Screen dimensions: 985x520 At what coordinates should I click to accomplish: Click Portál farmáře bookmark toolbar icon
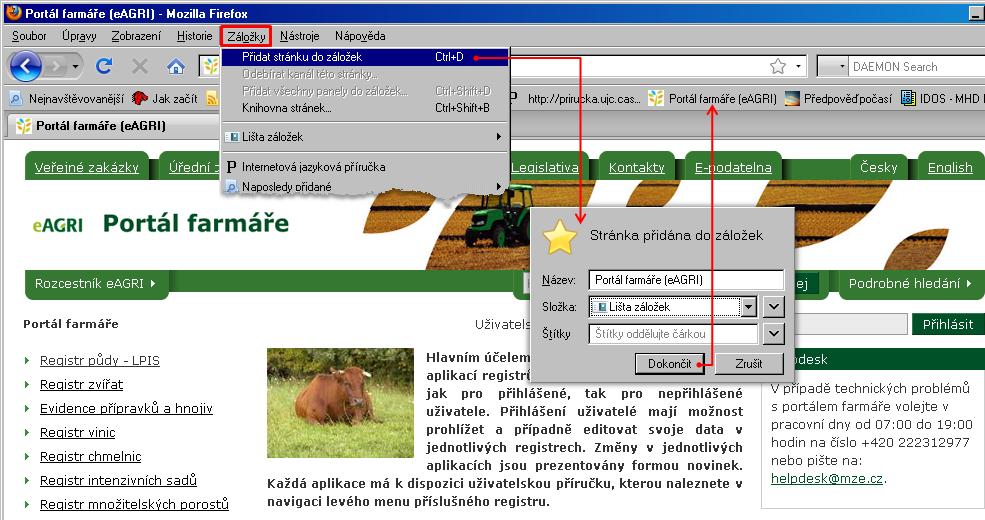point(656,99)
